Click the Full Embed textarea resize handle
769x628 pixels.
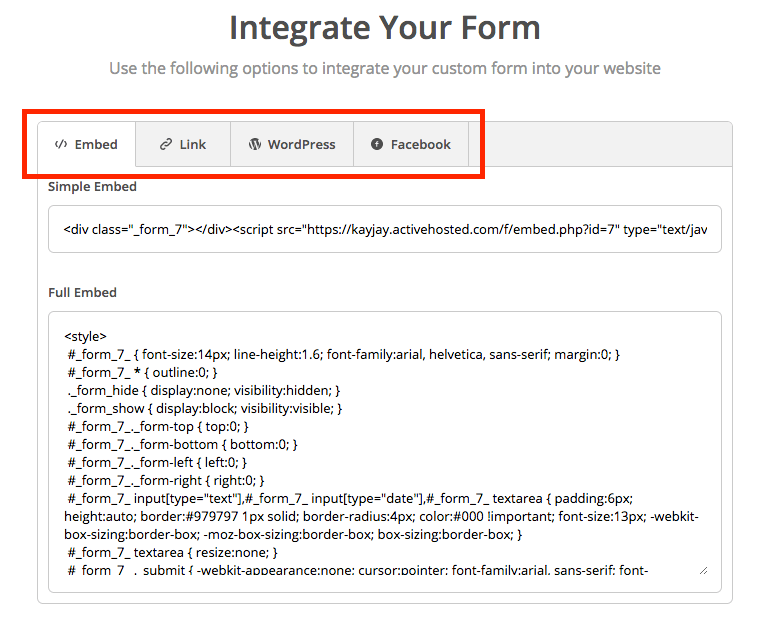703,570
